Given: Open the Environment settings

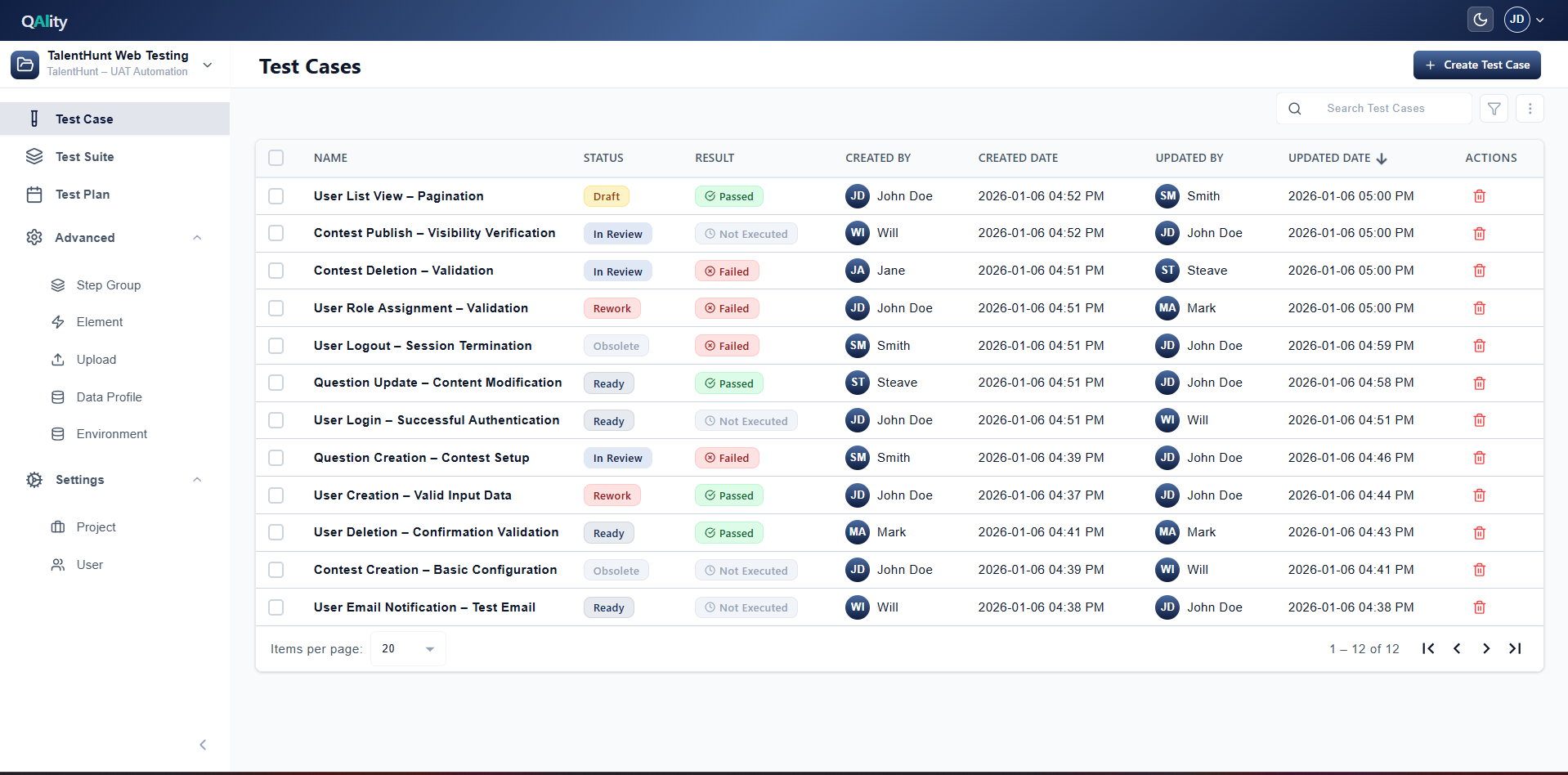Looking at the screenshot, I should pyautogui.click(x=111, y=433).
